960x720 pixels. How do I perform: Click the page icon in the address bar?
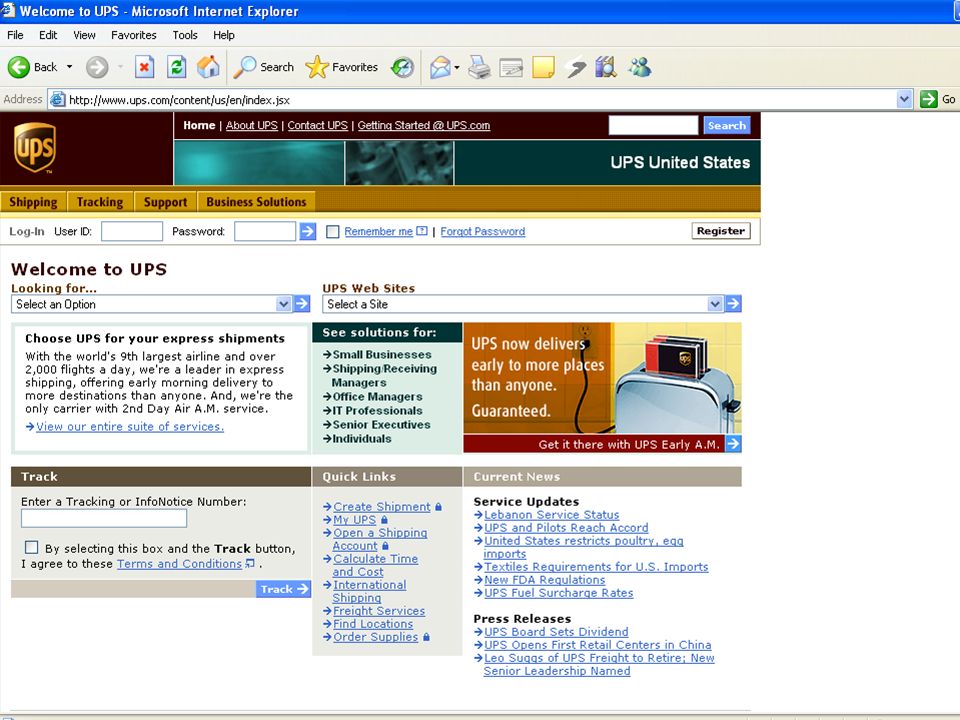[x=58, y=99]
